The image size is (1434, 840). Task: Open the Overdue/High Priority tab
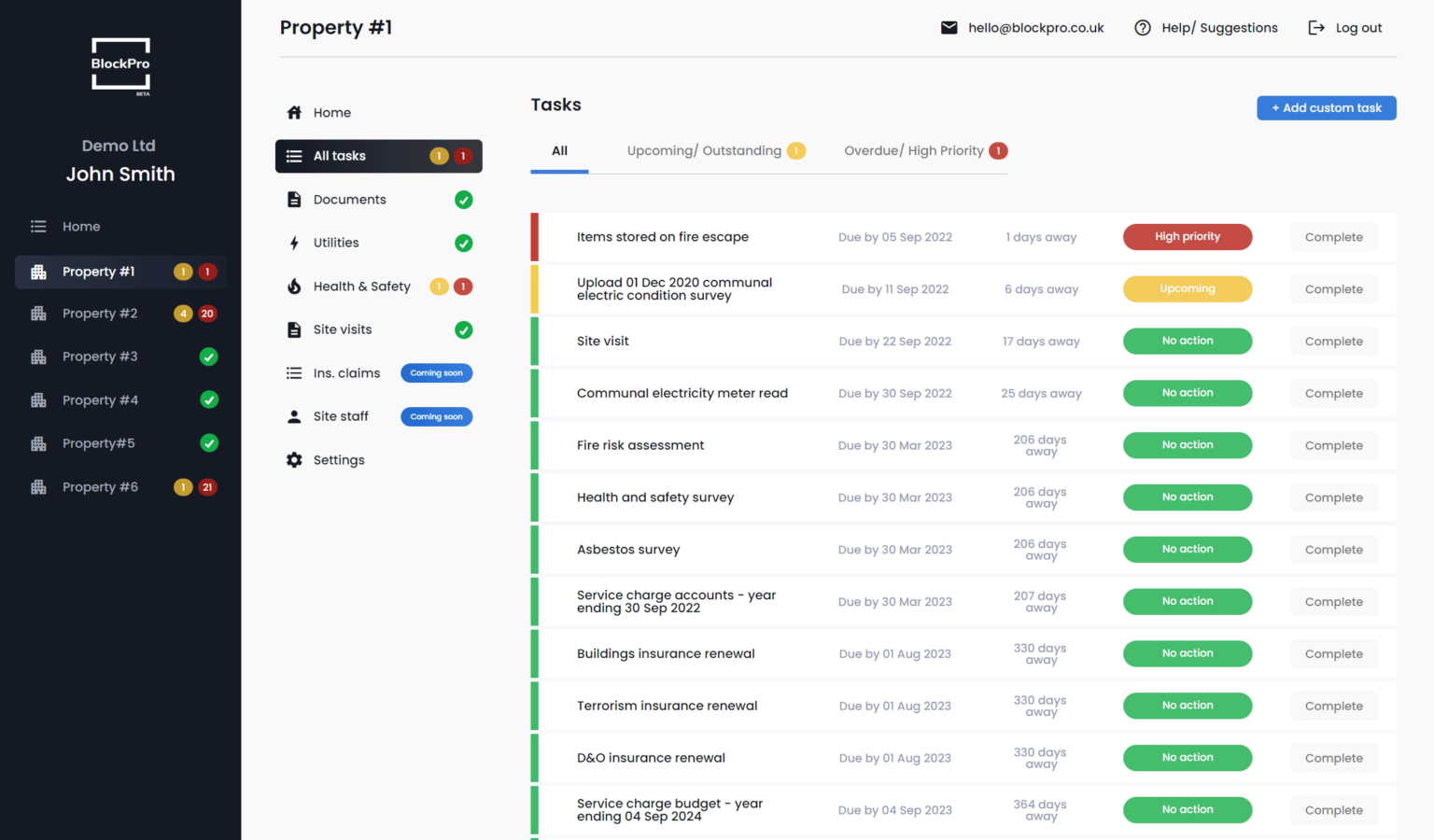[x=914, y=150]
